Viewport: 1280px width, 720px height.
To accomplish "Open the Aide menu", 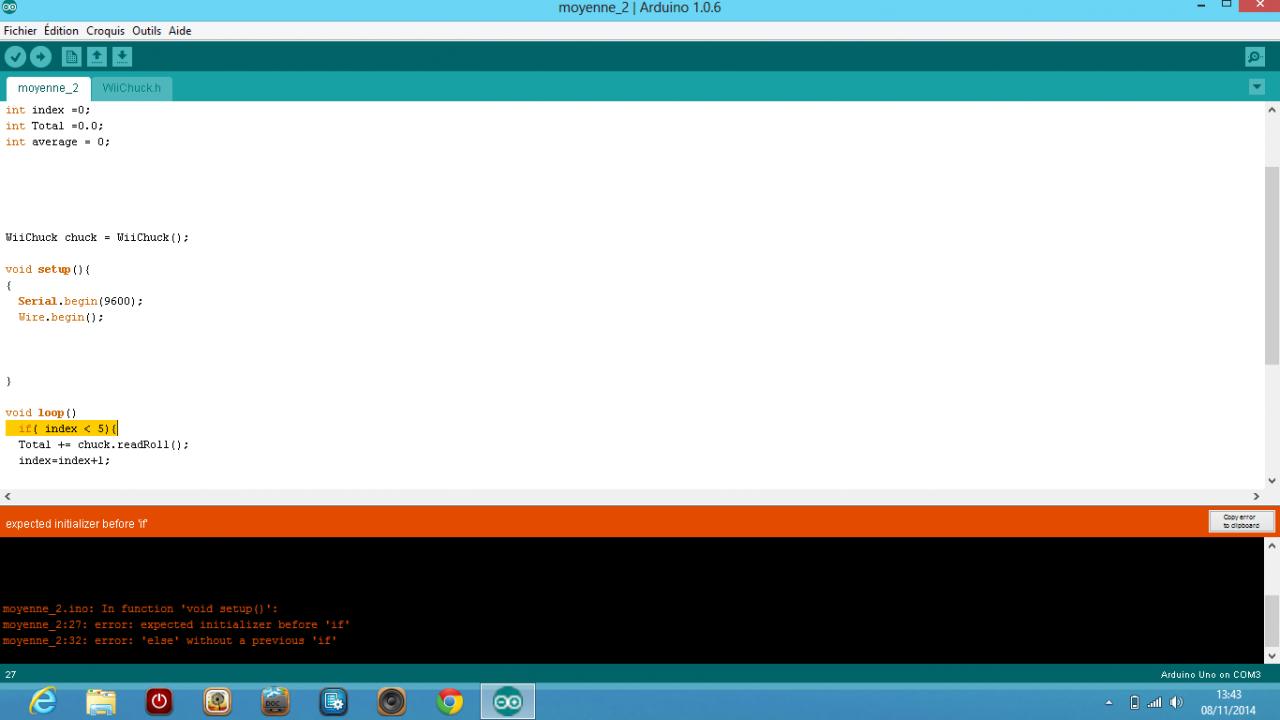I will coord(180,31).
